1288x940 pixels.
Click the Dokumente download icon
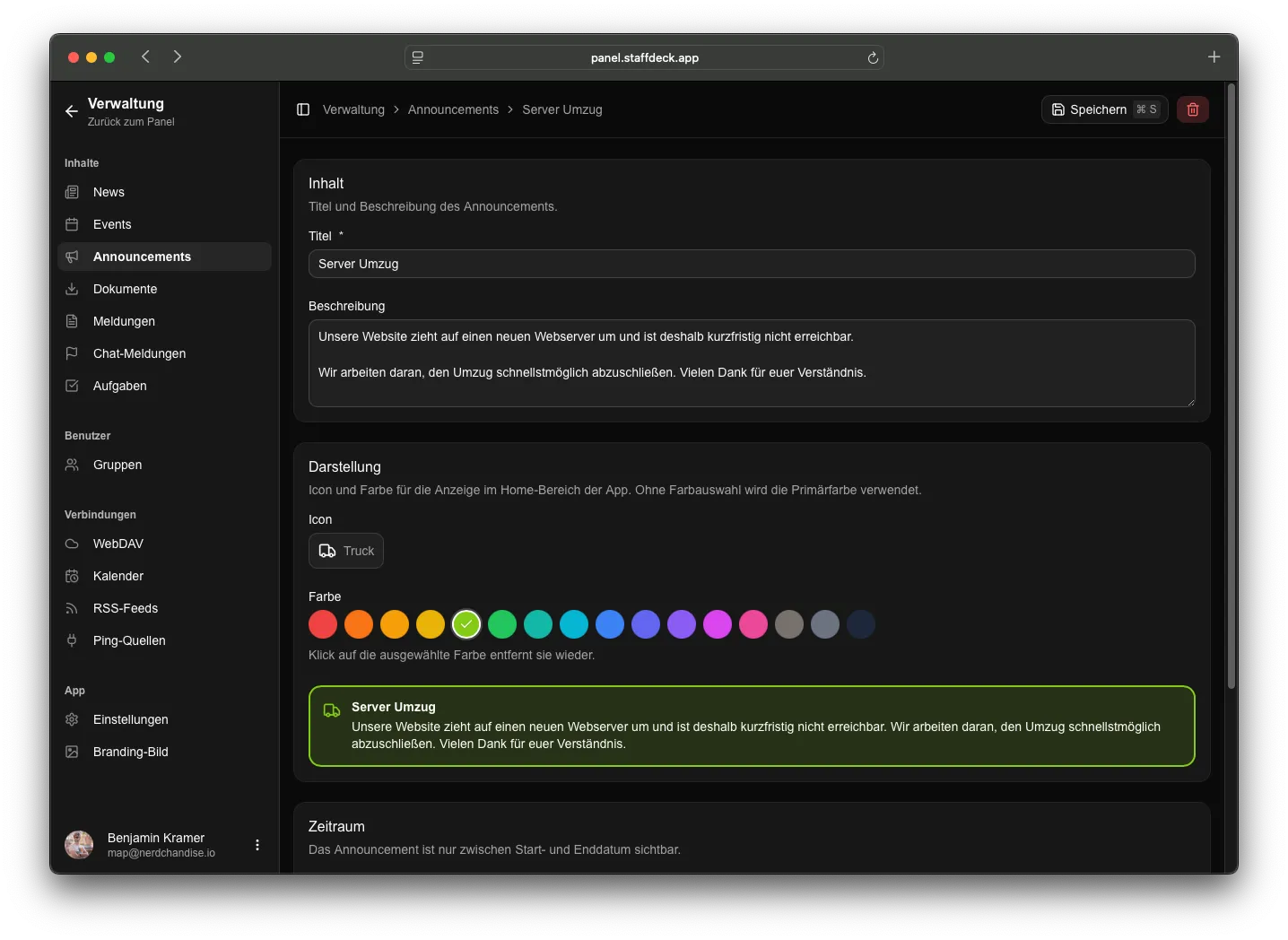point(72,289)
